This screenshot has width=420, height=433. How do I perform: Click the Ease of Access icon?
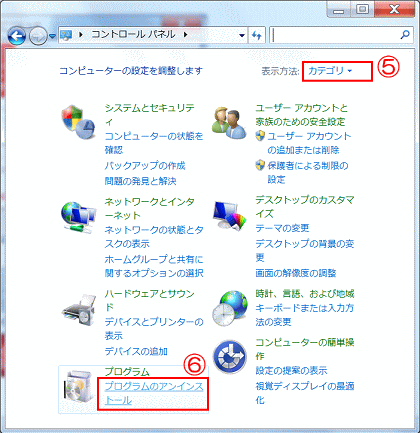coord(230,357)
